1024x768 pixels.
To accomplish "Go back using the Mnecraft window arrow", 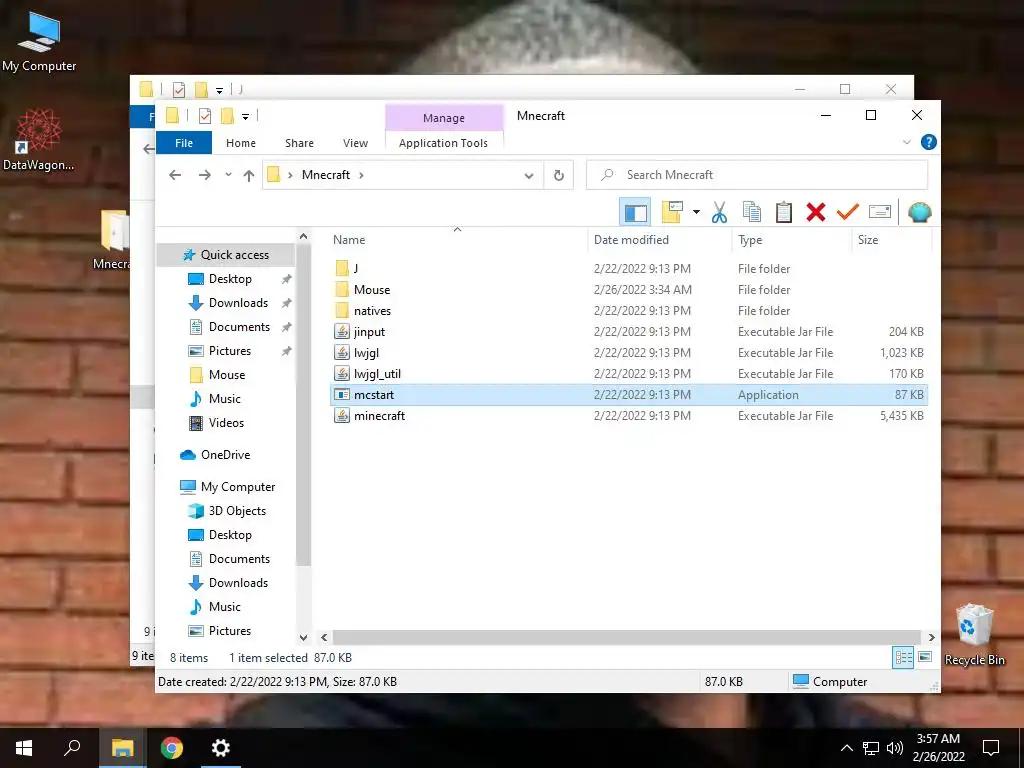I will (x=175, y=175).
